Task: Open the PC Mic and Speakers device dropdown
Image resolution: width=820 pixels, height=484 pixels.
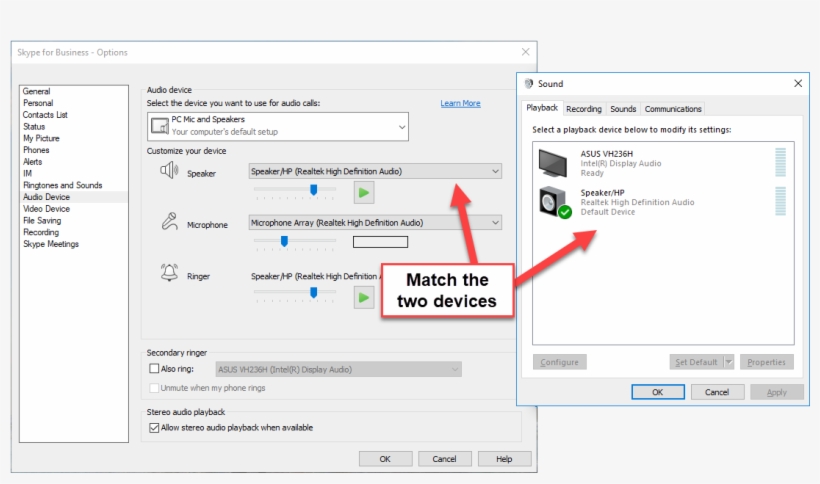Action: click(x=402, y=127)
